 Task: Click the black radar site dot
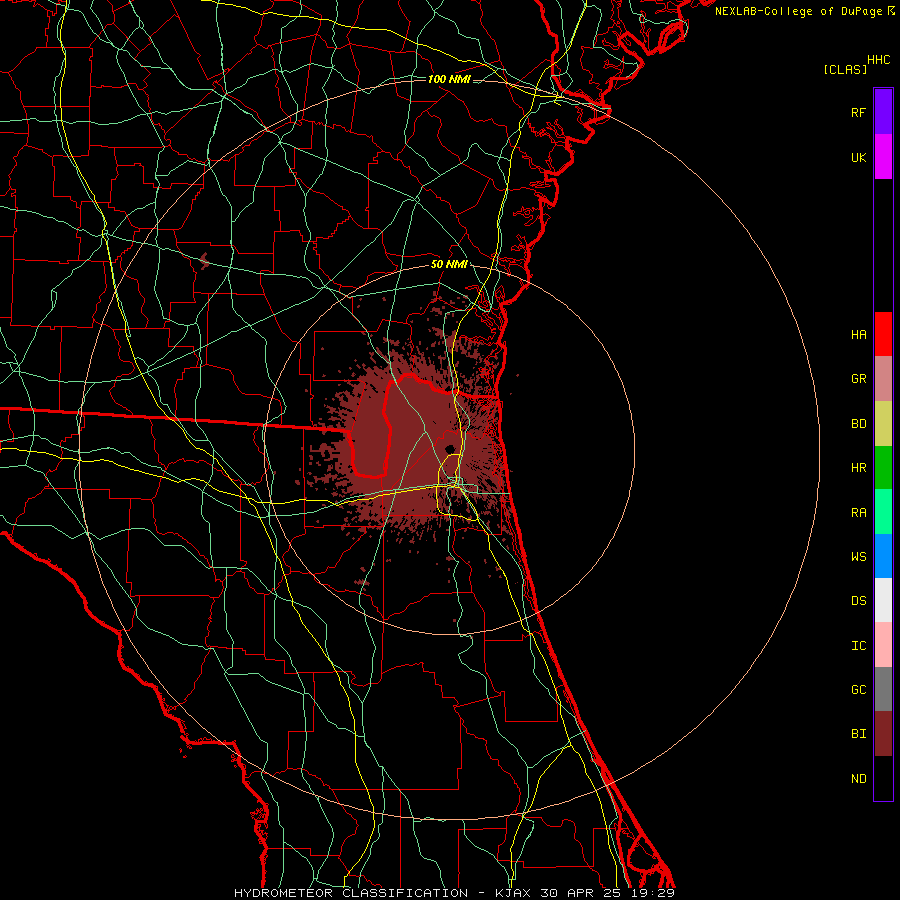pos(450,449)
